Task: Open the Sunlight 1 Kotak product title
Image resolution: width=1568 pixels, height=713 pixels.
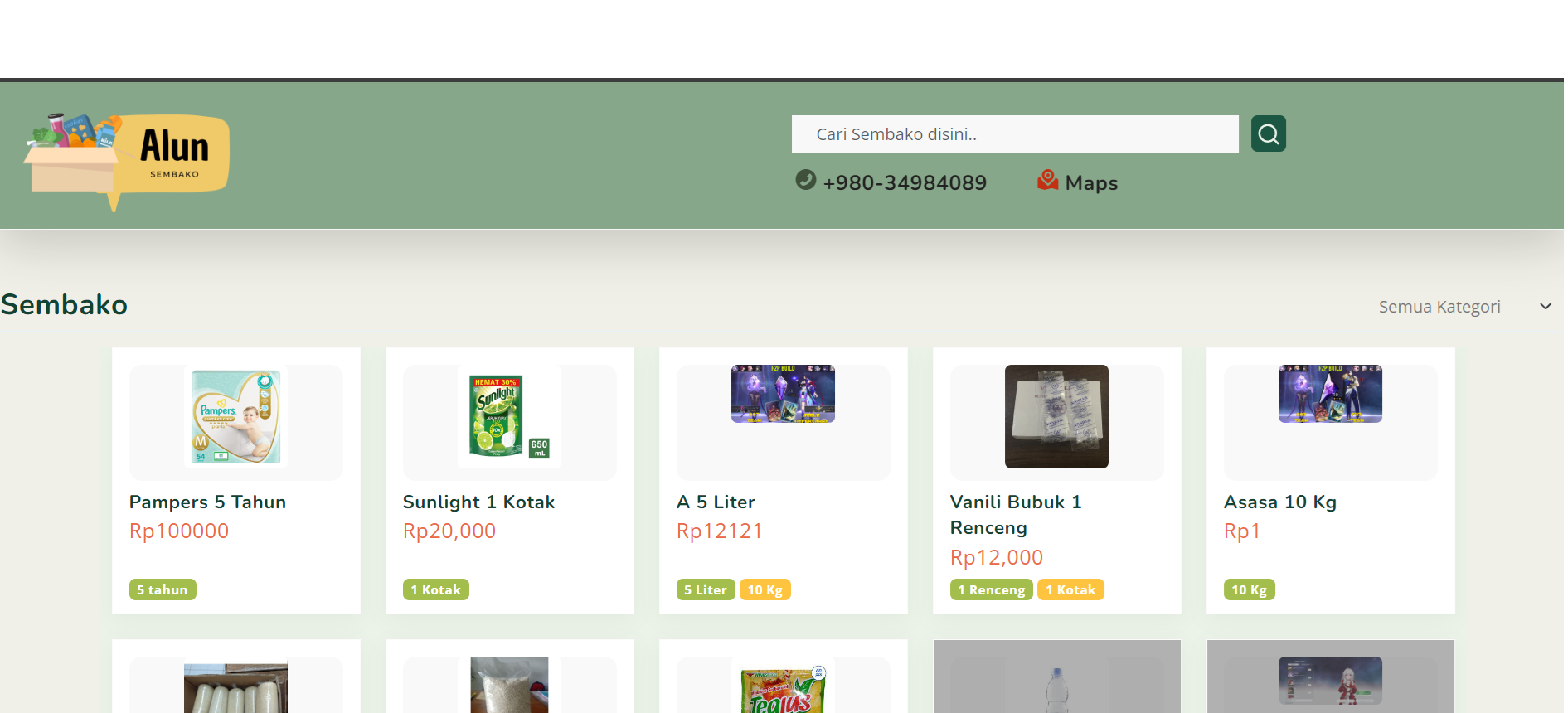Action: tap(478, 502)
